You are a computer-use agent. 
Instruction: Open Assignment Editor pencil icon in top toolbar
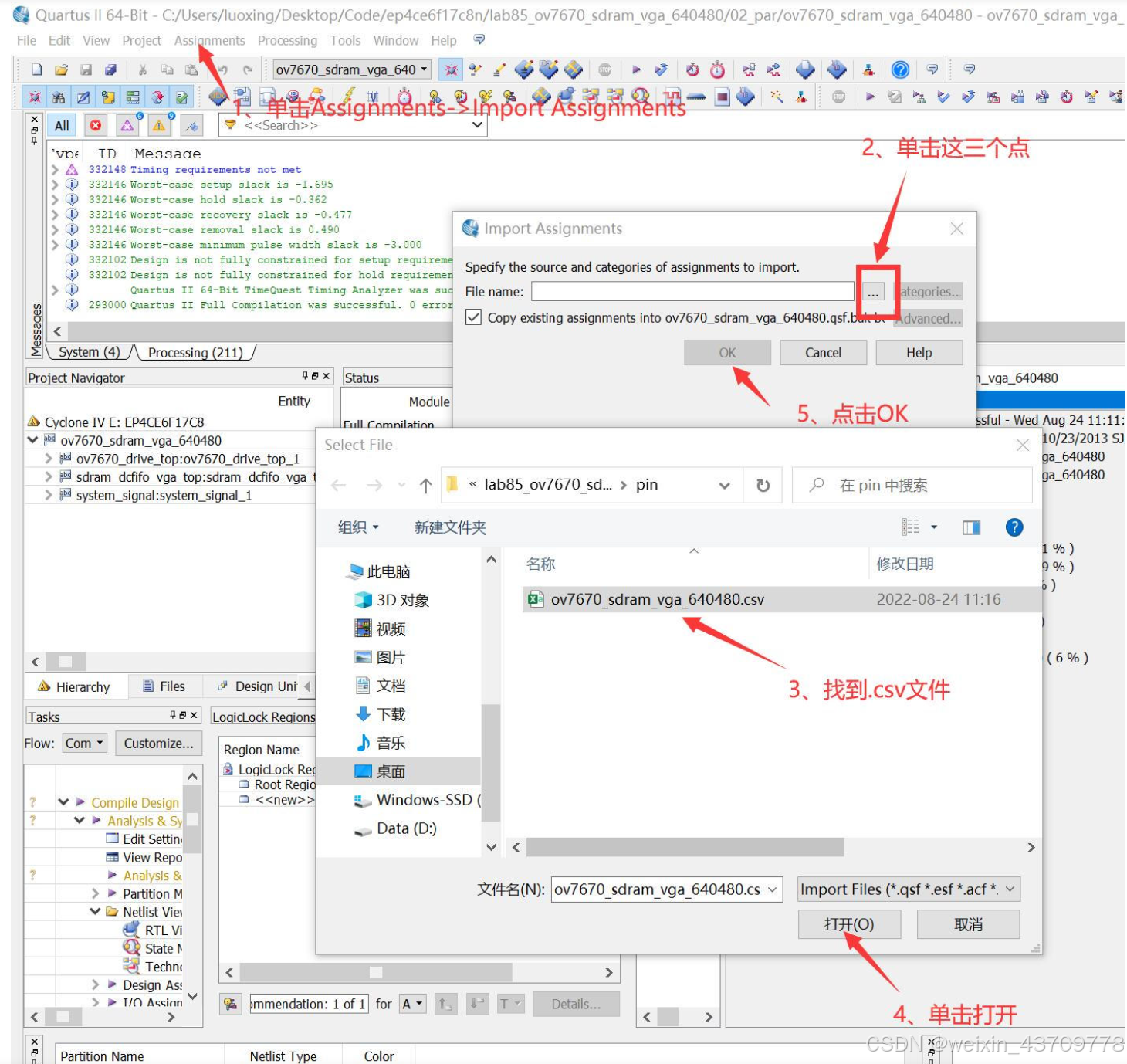[499, 70]
